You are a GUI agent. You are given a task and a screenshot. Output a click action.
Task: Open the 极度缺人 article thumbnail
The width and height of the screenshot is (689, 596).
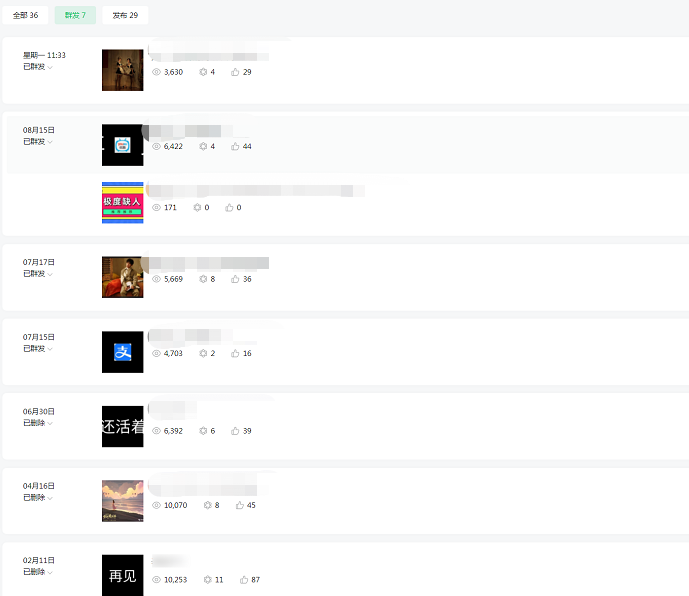click(x=123, y=203)
